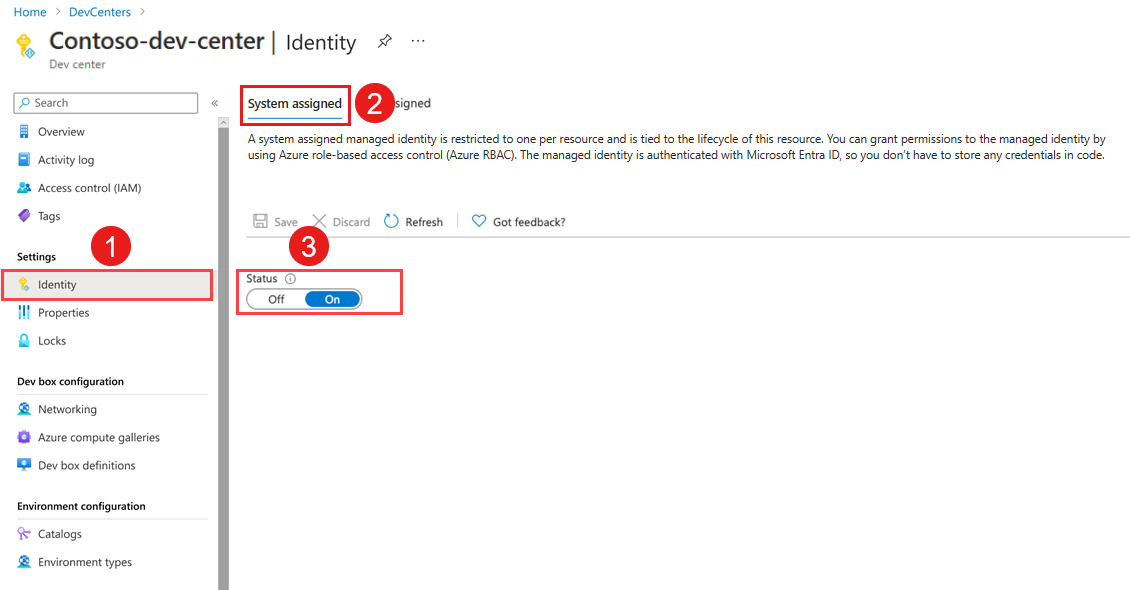Click the Properties bars icon
Image resolution: width=1130 pixels, height=590 pixels.
(24, 312)
